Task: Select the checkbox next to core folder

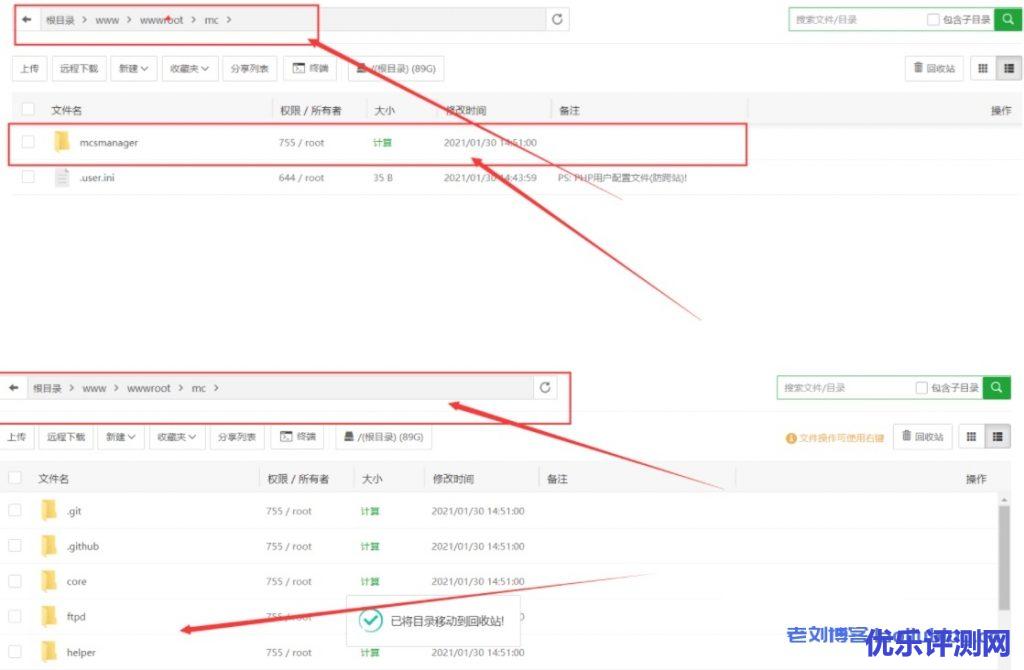Action: point(15,581)
